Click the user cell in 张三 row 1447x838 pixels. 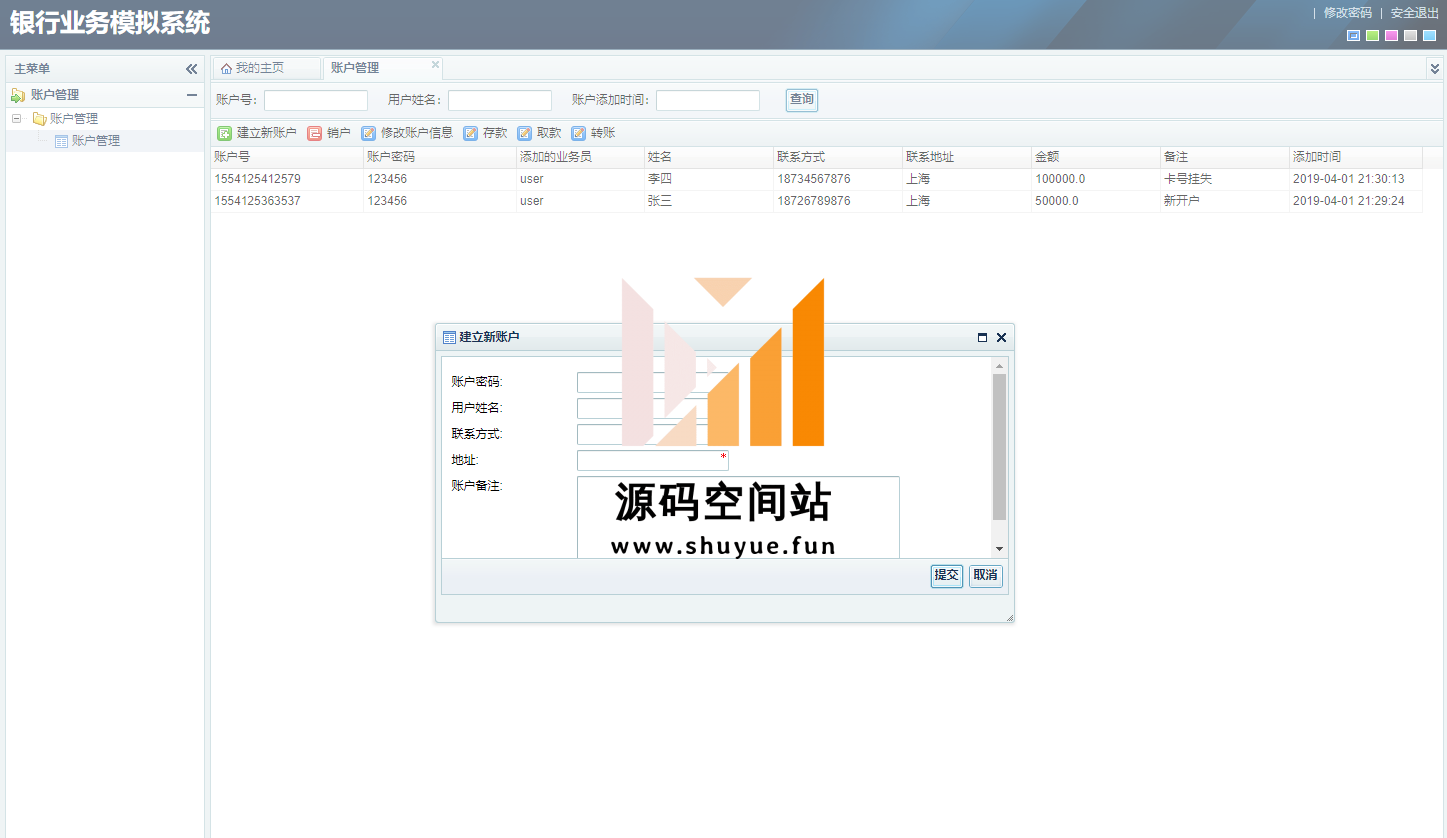[x=581, y=201]
